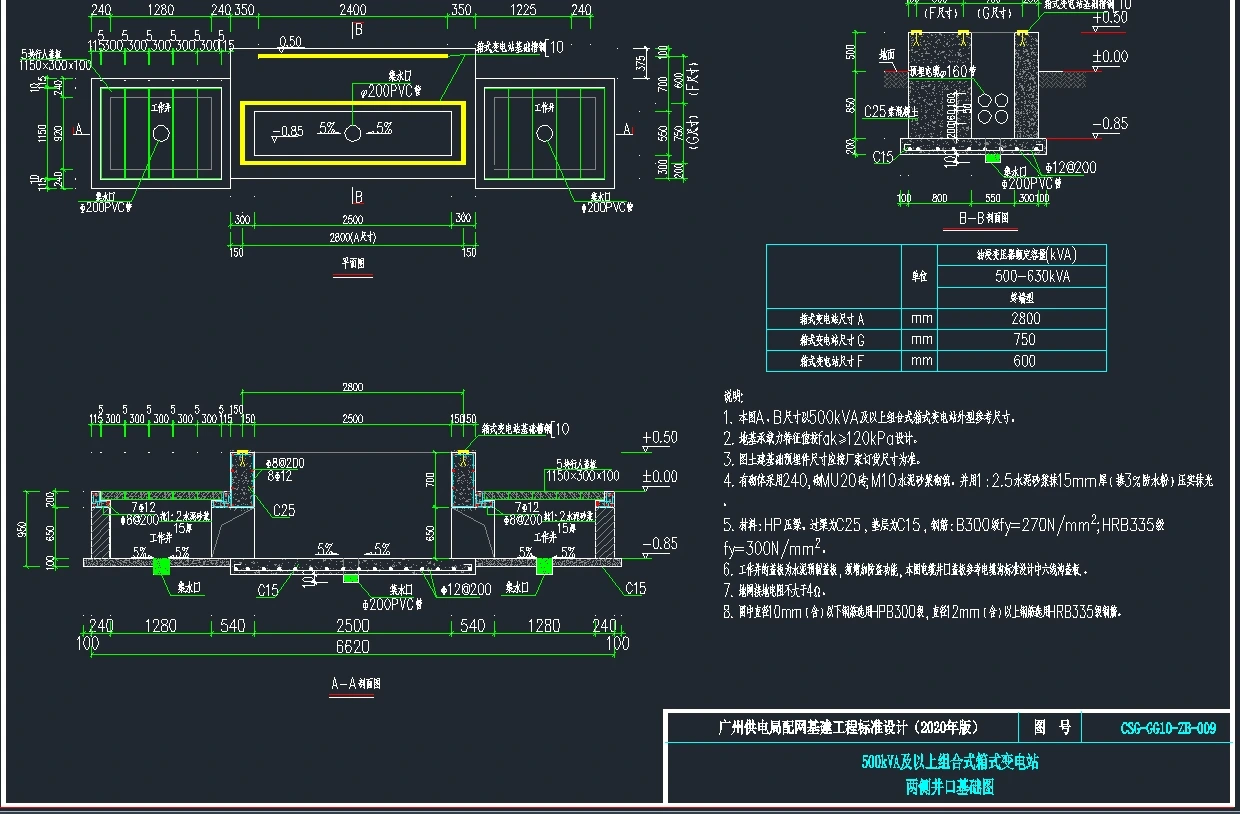The height and width of the screenshot is (814, 1240).
Task: Select the 750 value in table
Action: [1024, 340]
